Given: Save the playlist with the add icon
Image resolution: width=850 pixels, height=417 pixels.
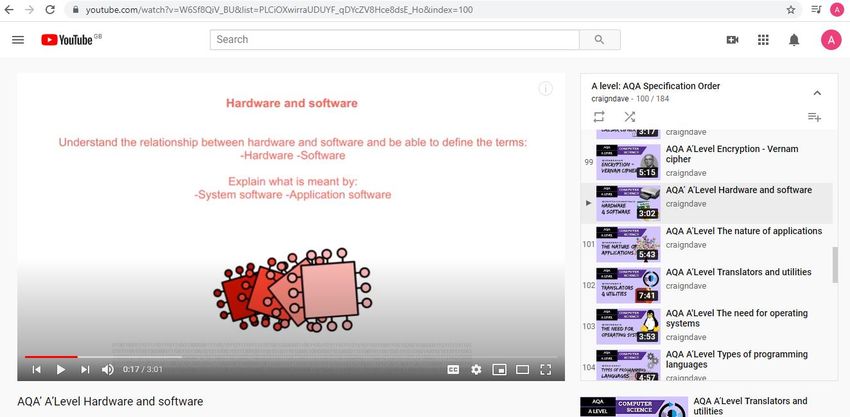Looking at the screenshot, I should tap(814, 117).
